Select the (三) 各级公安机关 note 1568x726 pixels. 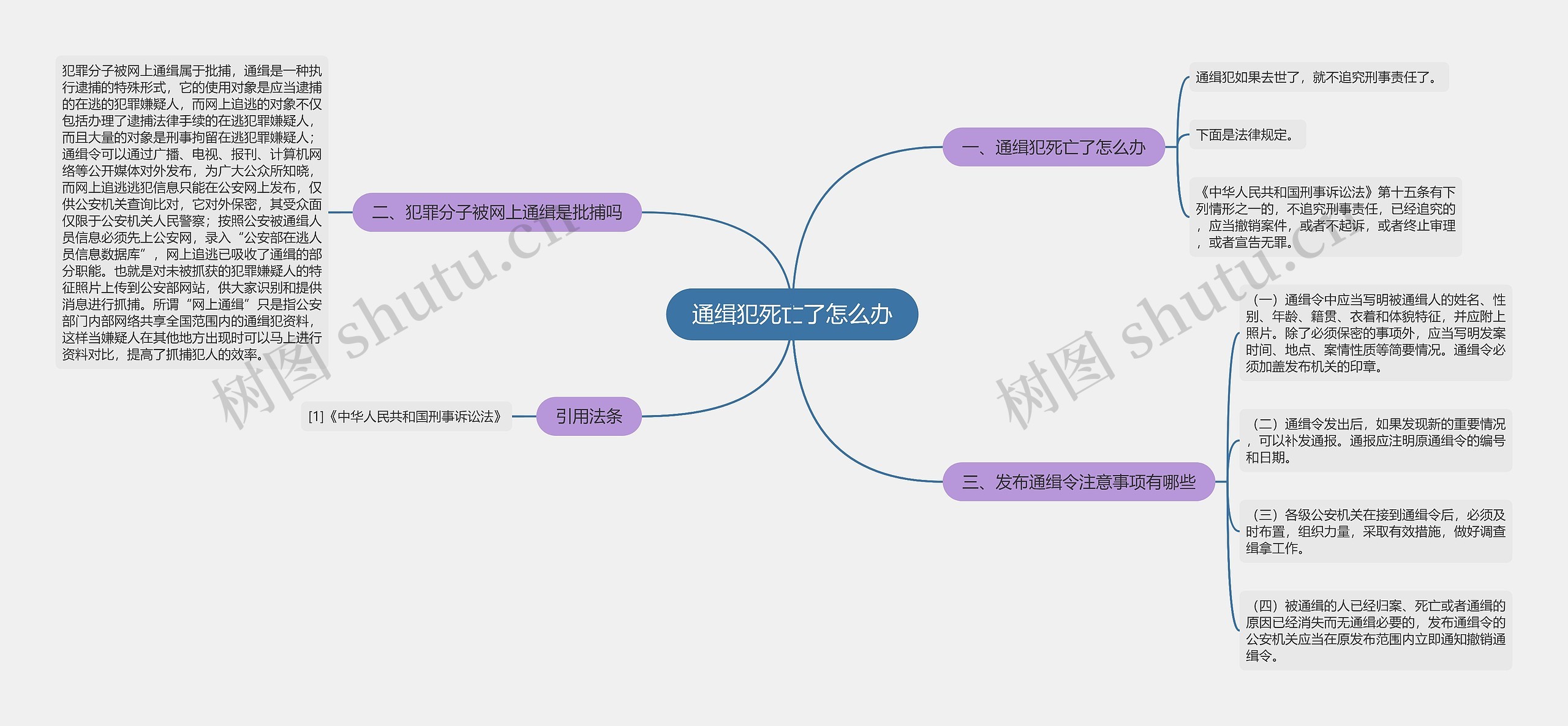(x=1375, y=531)
